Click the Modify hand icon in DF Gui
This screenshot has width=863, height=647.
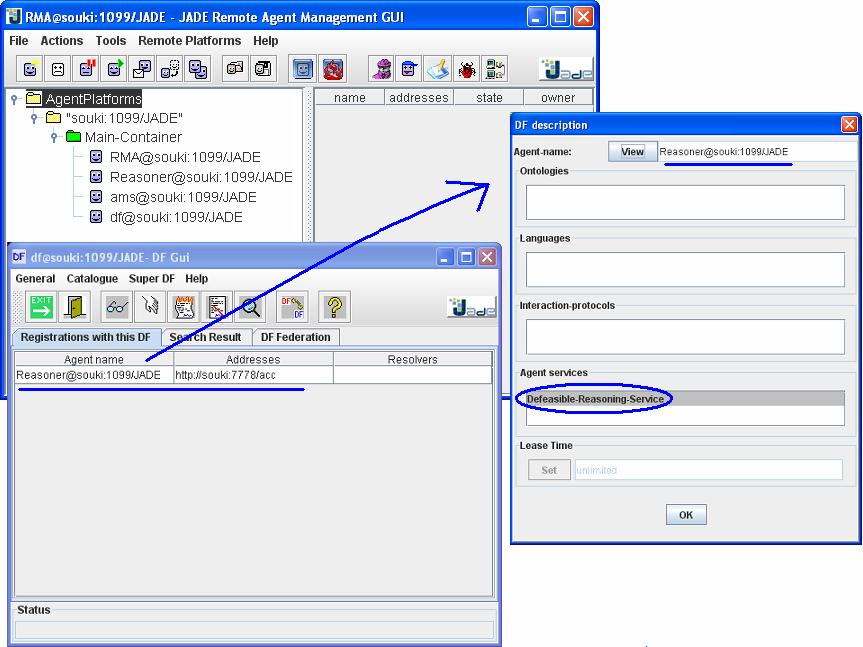click(150, 306)
